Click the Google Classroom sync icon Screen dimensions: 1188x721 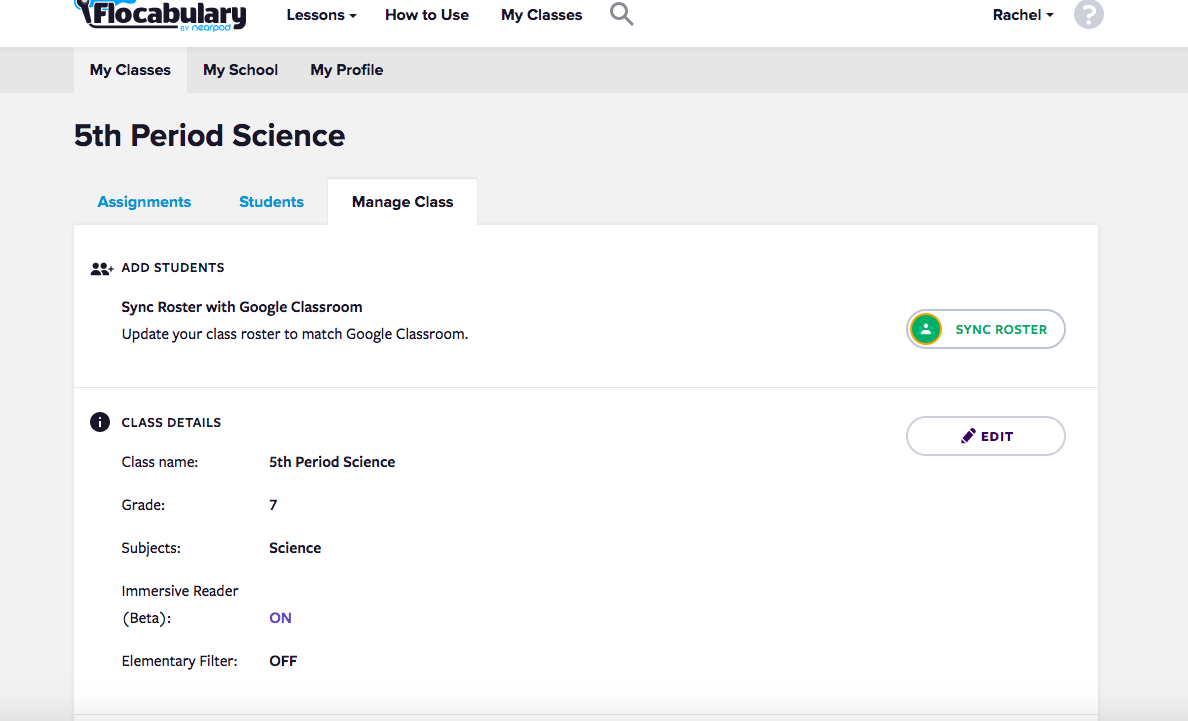click(x=926, y=329)
